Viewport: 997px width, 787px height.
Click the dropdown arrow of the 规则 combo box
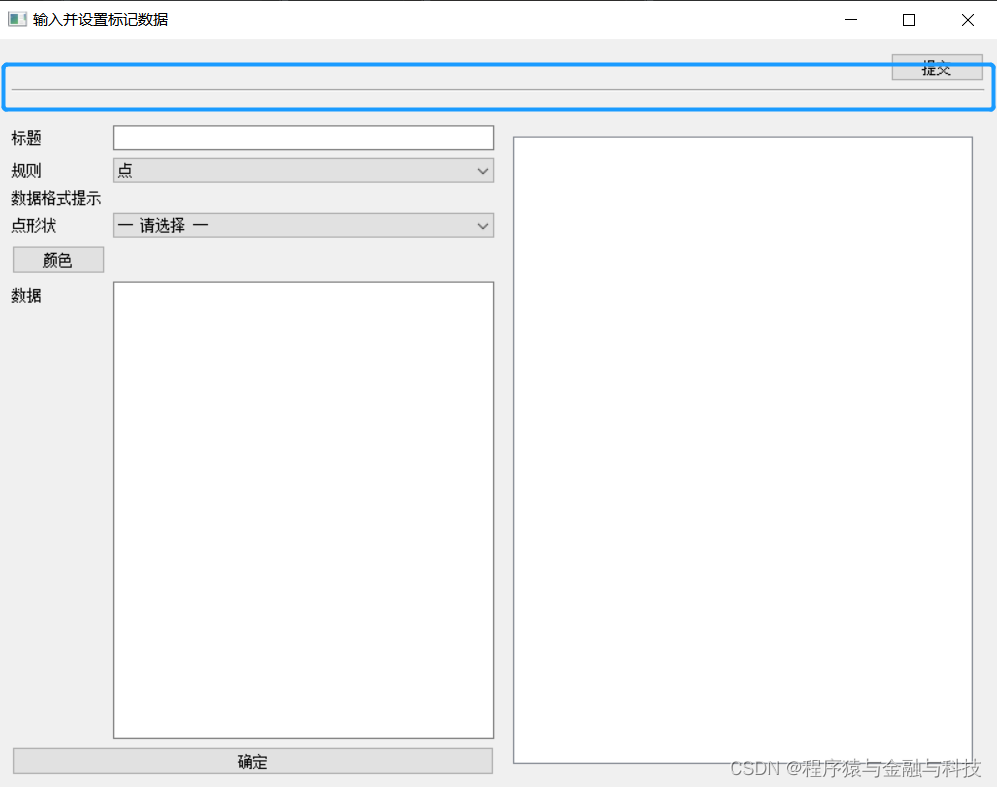(x=483, y=170)
